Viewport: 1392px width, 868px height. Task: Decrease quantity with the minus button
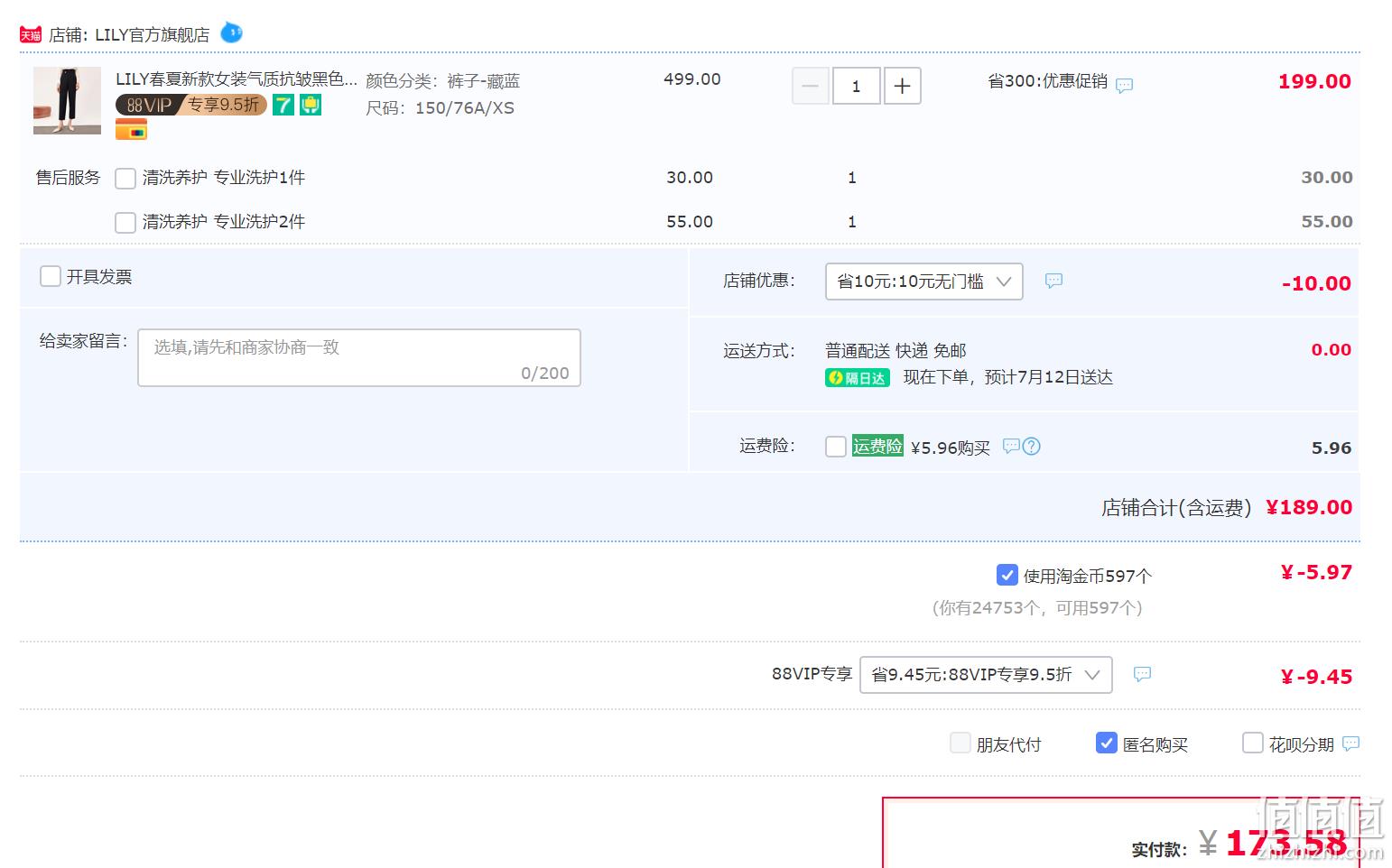pos(811,86)
